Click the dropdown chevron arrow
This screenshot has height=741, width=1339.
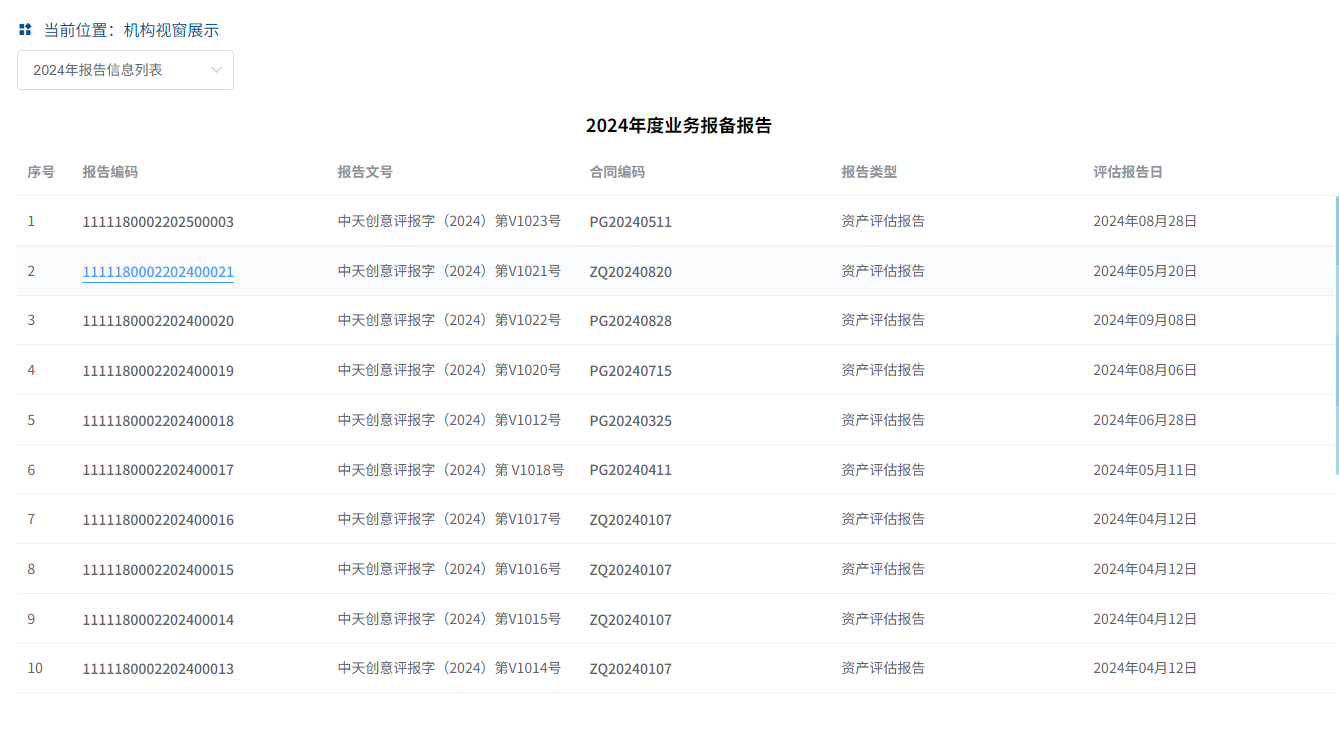tap(216, 70)
